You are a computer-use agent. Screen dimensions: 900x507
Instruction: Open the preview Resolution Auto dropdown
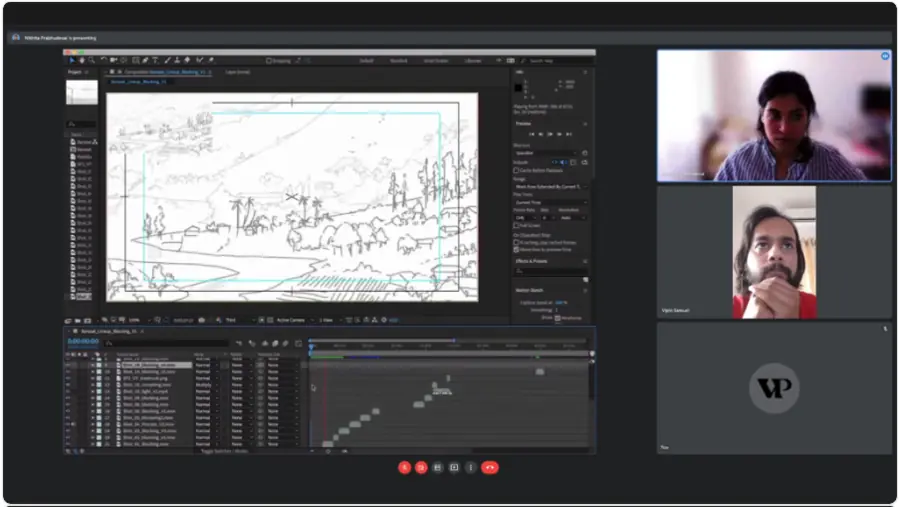pyautogui.click(x=572, y=218)
